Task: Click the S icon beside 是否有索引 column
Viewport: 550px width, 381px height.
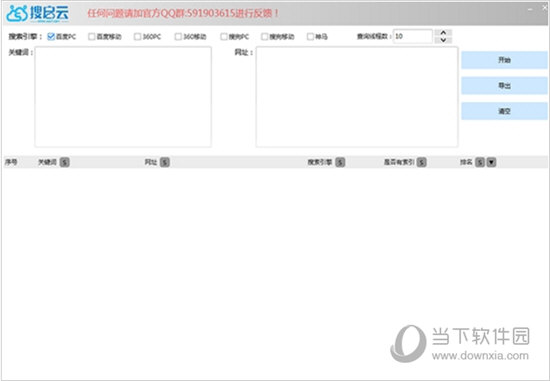Action: coord(422,162)
